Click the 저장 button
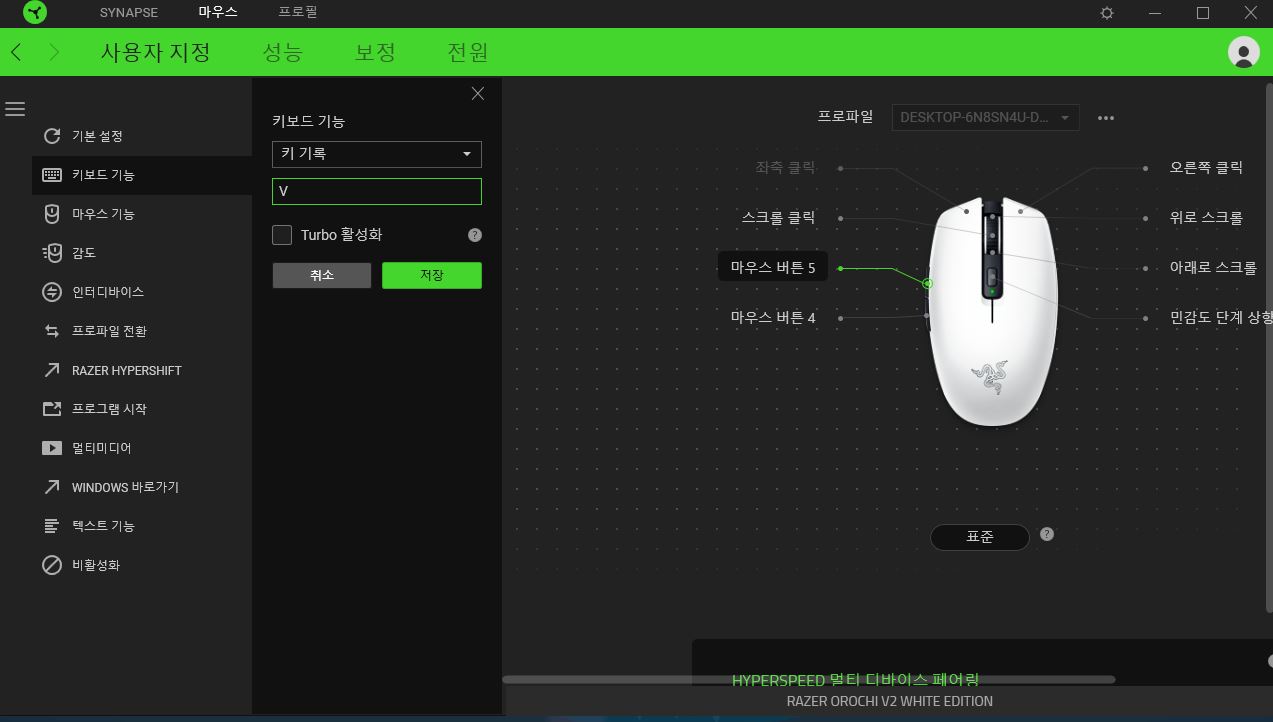 click(432, 275)
